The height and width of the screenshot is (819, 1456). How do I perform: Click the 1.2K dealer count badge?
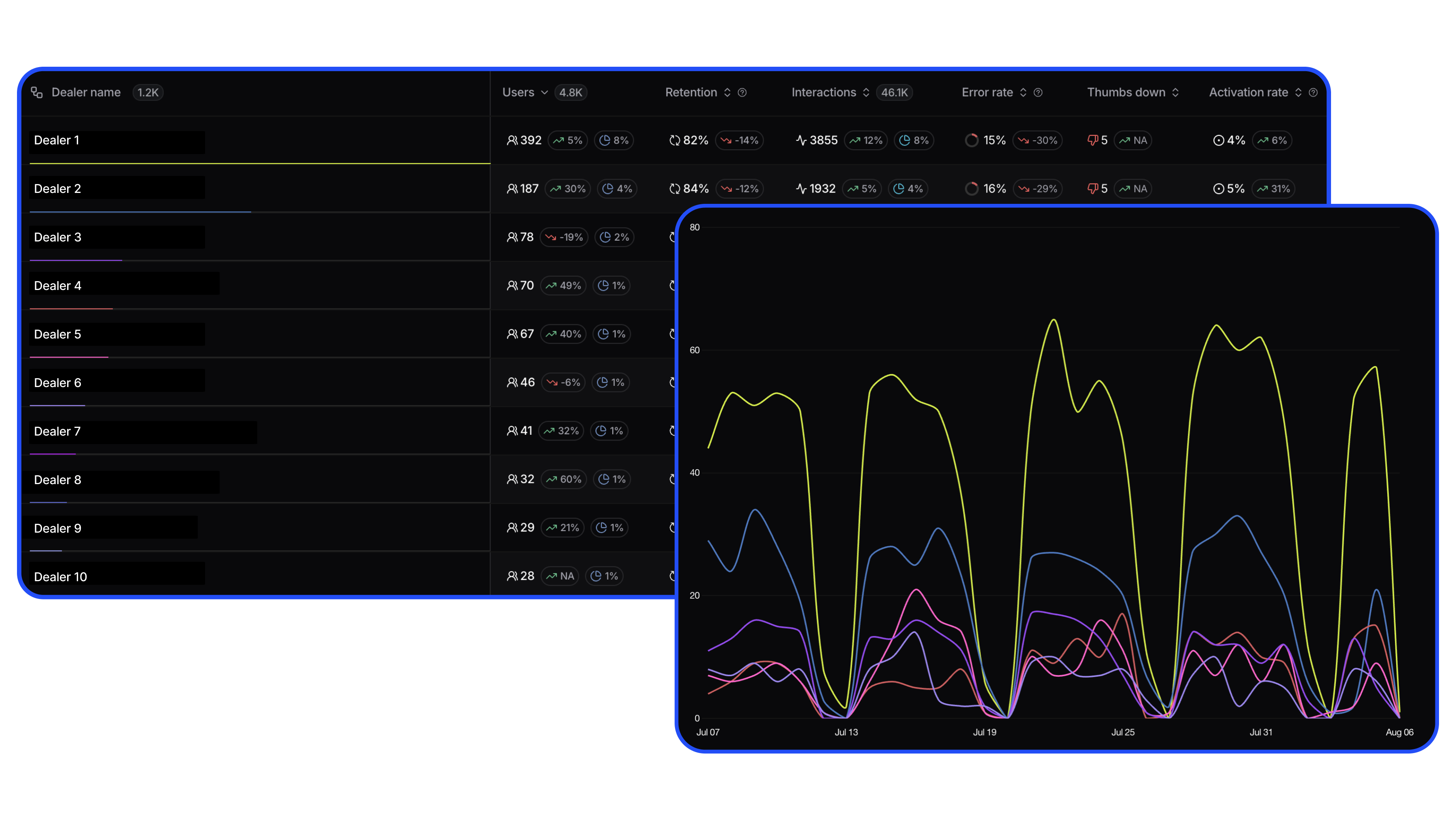point(148,92)
